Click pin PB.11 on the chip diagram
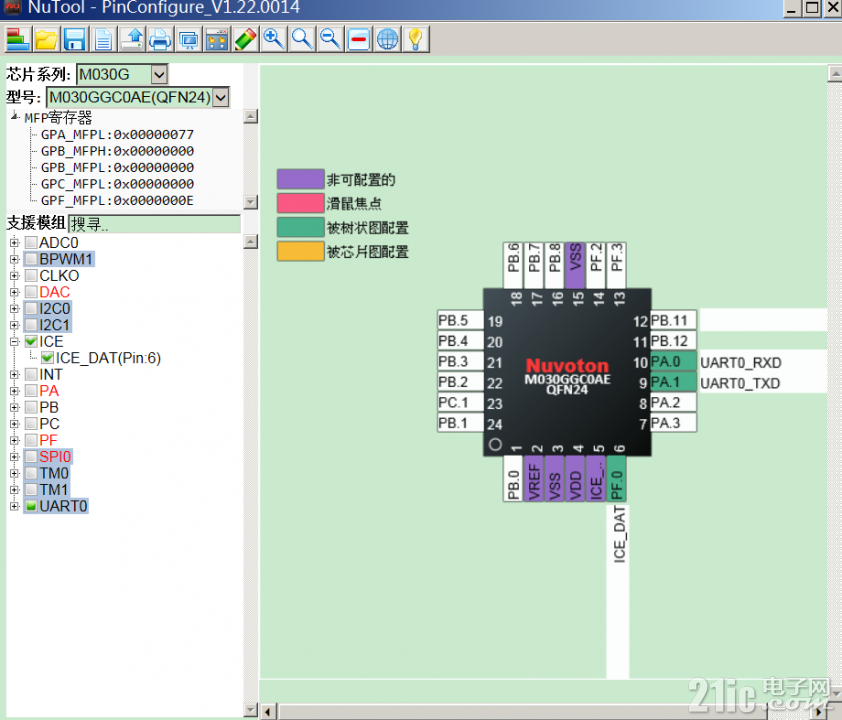 (673, 321)
